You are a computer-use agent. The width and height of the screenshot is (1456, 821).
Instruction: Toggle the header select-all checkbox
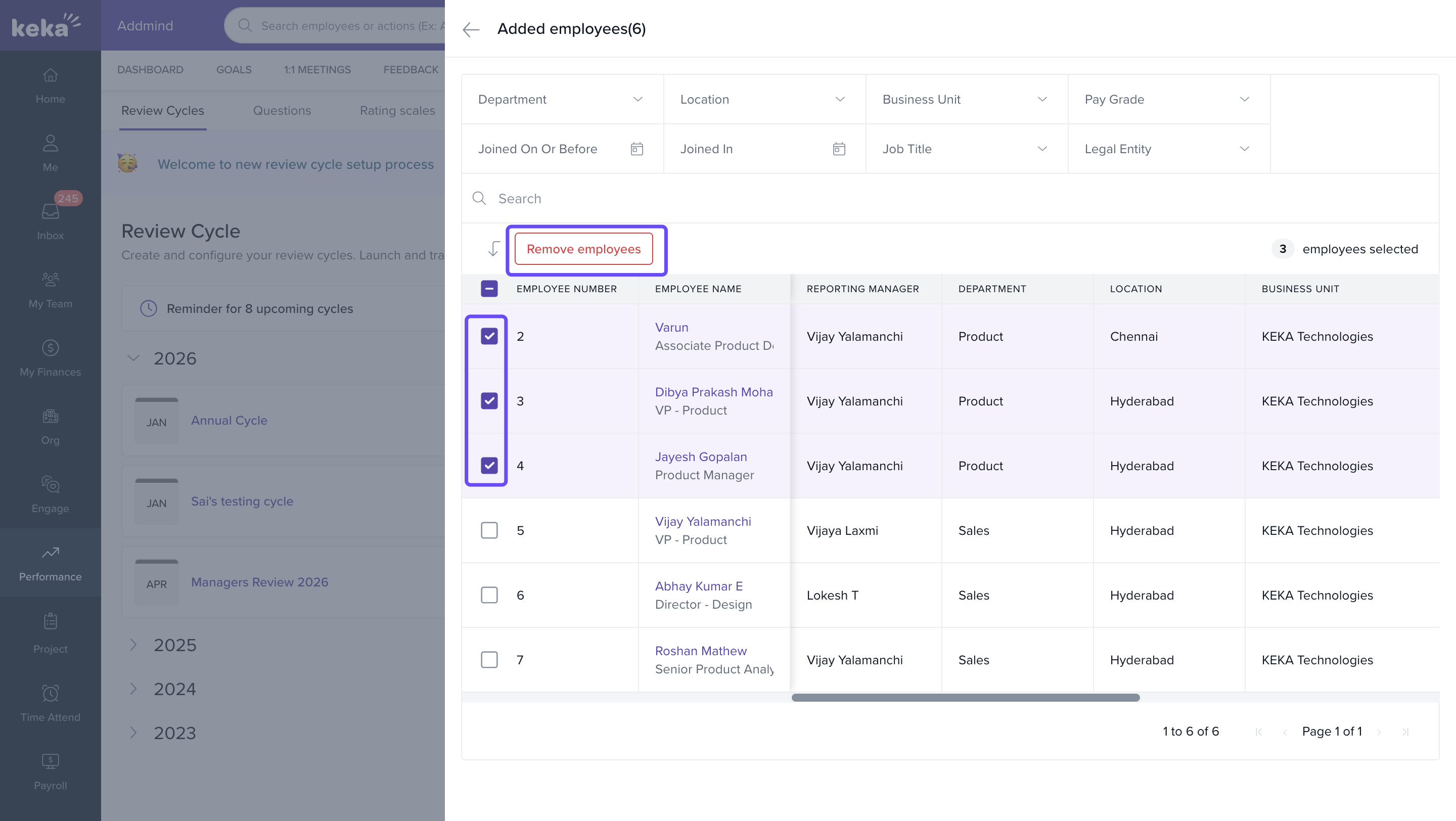tap(489, 289)
